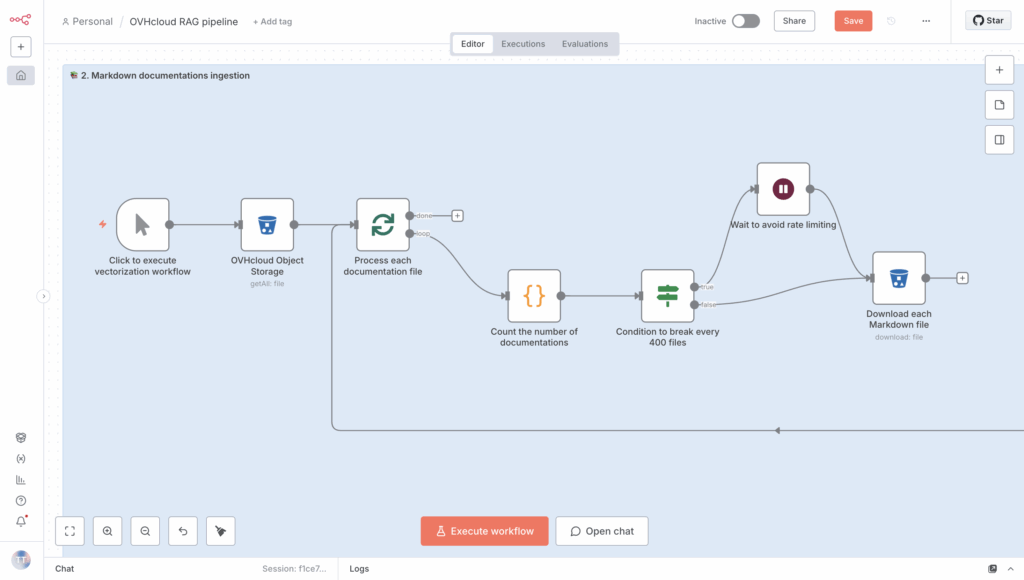Screen dimensions: 1024x580
Task: Tidy up the workflow with the broom icon
Action: (220, 531)
